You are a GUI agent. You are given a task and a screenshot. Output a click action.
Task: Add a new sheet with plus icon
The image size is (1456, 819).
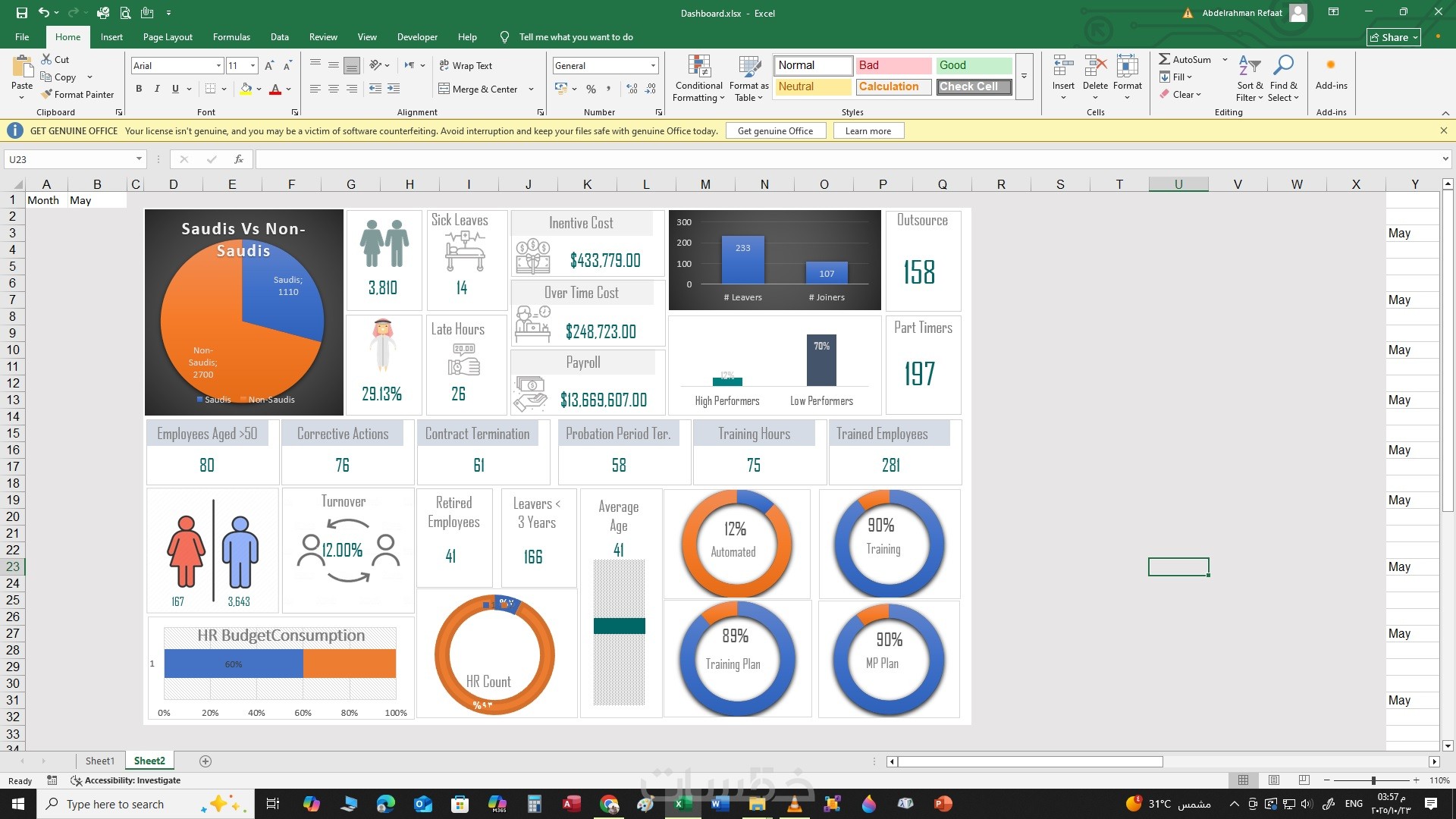(205, 761)
